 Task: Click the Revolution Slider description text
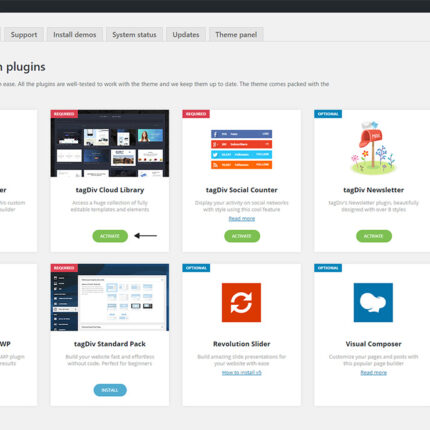pyautogui.click(x=242, y=360)
